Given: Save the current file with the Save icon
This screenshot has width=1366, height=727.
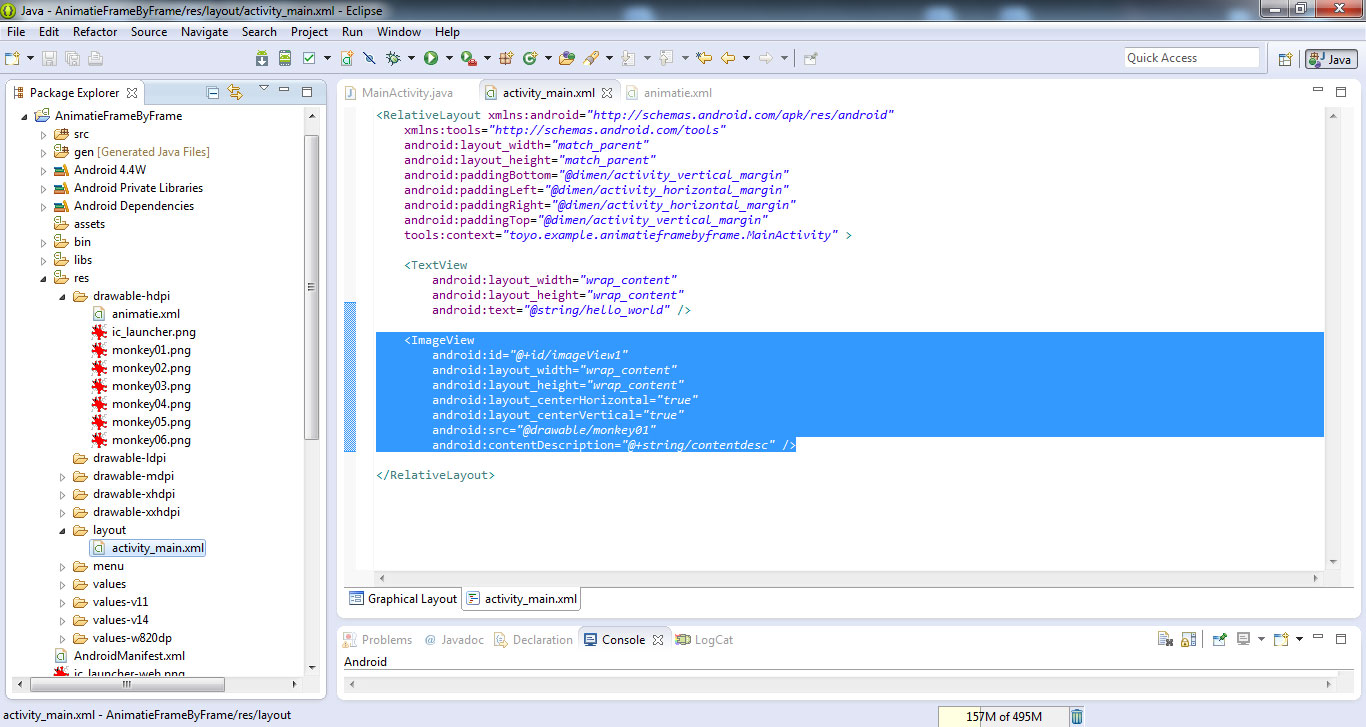Looking at the screenshot, I should click(49, 57).
